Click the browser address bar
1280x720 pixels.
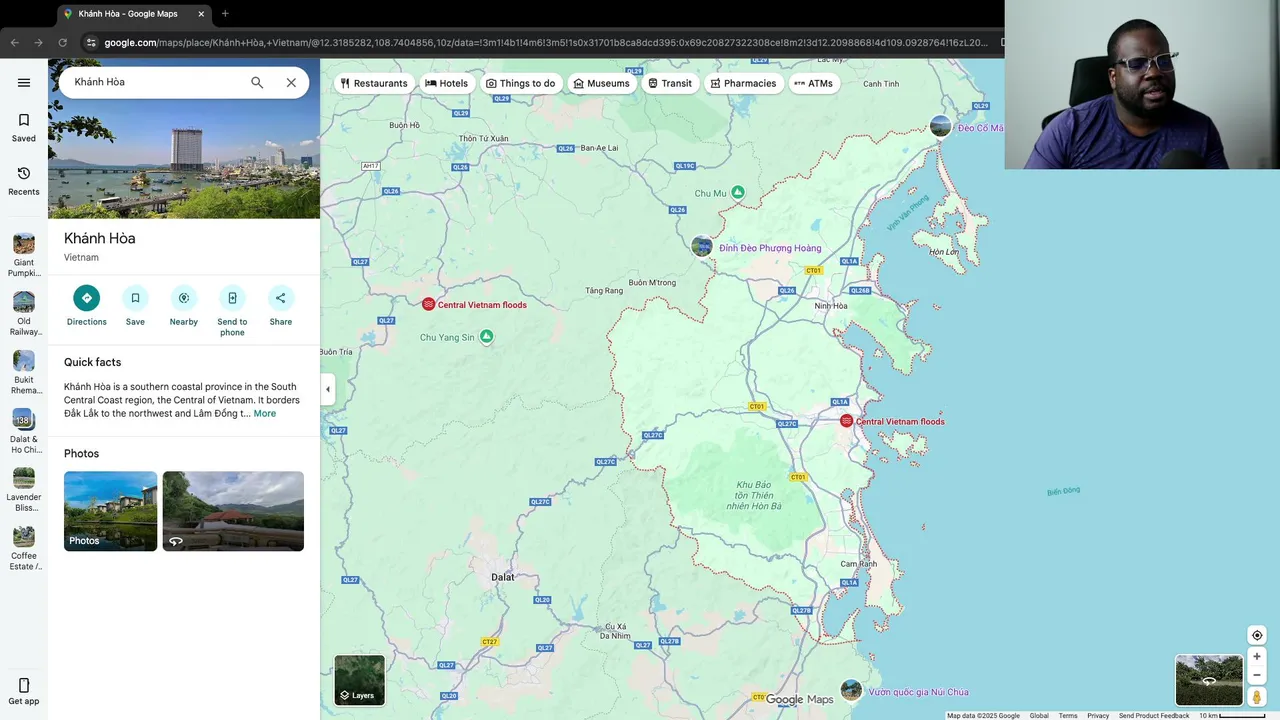(x=545, y=42)
